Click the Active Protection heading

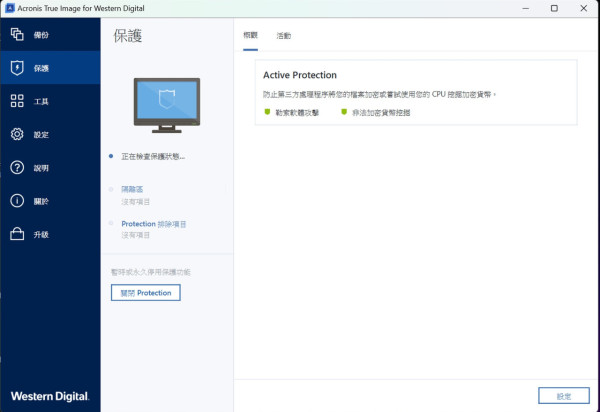[300, 75]
